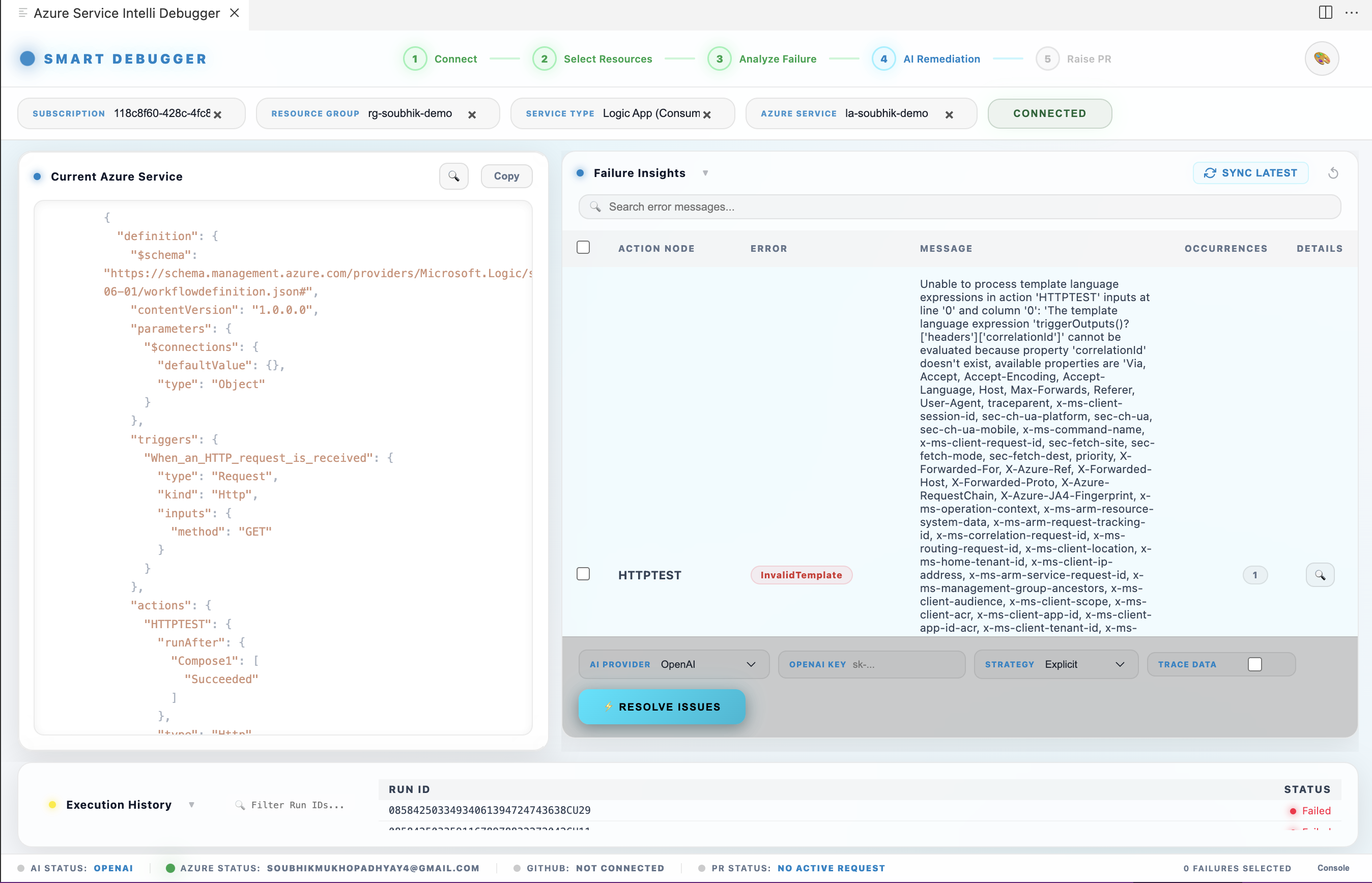
Task: Open the editor more actions ellipsis
Action: (x=1351, y=13)
